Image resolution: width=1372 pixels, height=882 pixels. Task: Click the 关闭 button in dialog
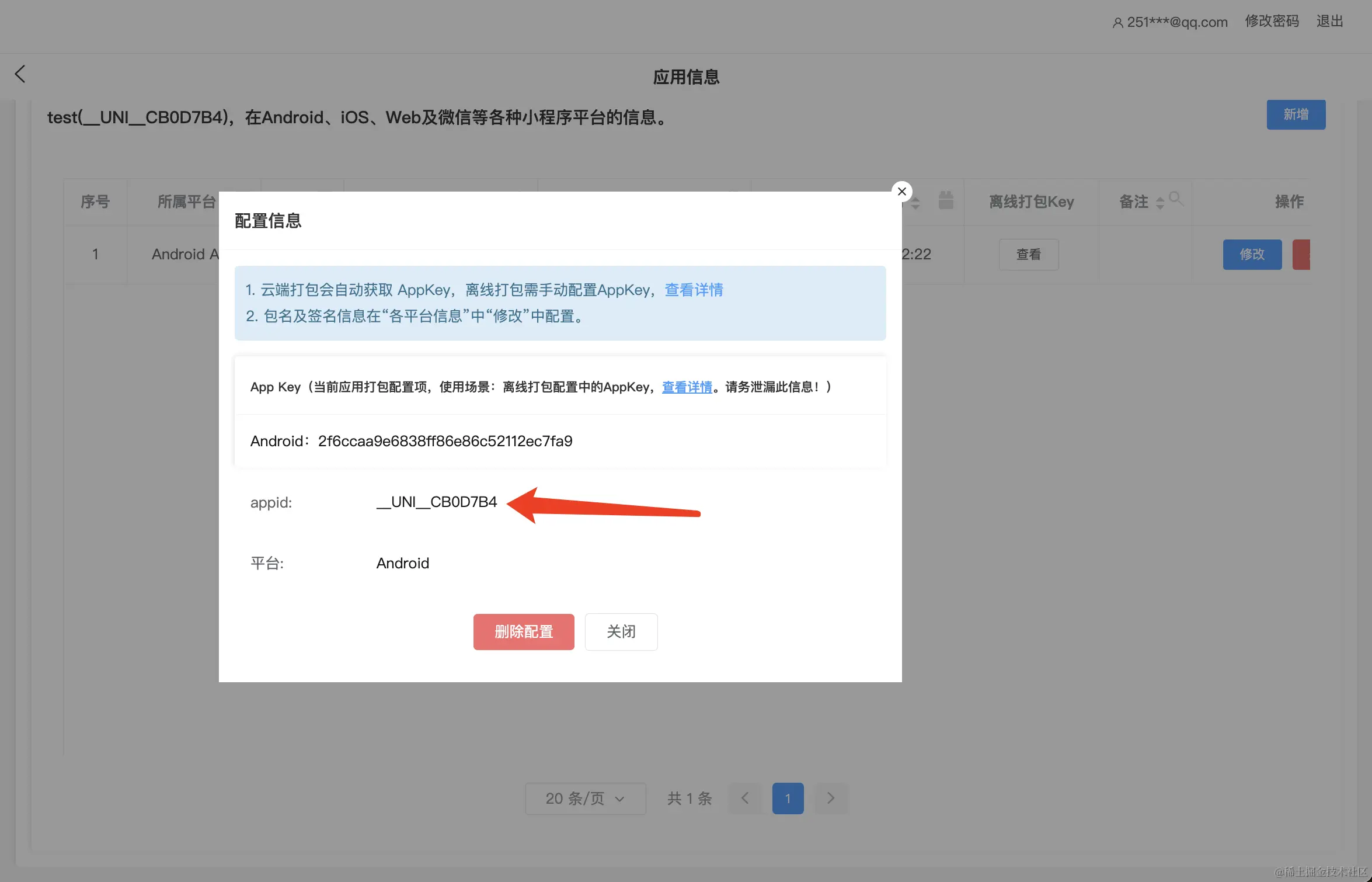621,631
